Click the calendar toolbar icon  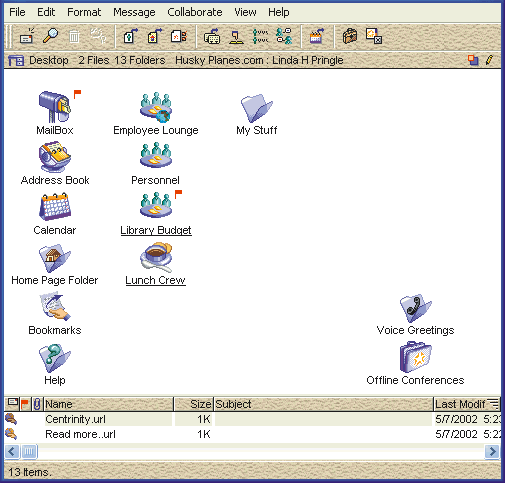click(317, 36)
